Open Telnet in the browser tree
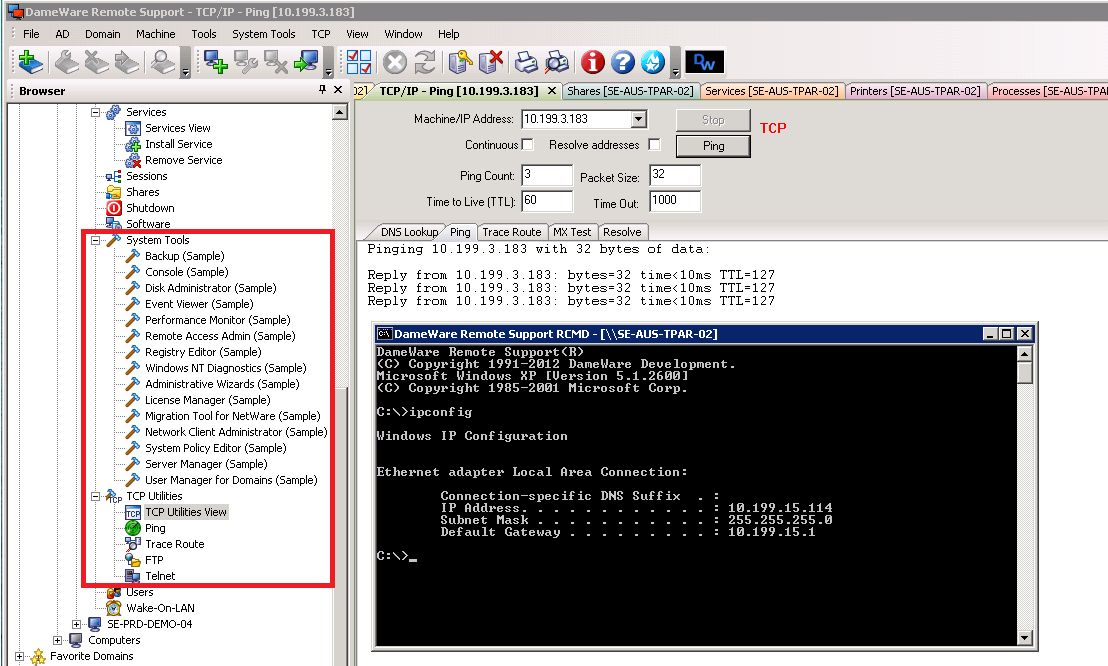This screenshot has height=666, width=1108. 160,576
